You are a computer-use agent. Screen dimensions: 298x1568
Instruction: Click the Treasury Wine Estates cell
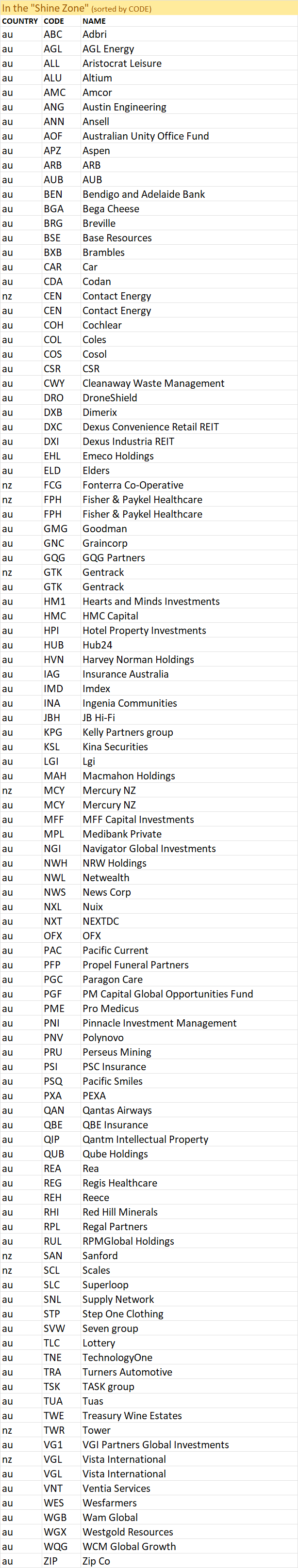pyautogui.click(x=189, y=1416)
